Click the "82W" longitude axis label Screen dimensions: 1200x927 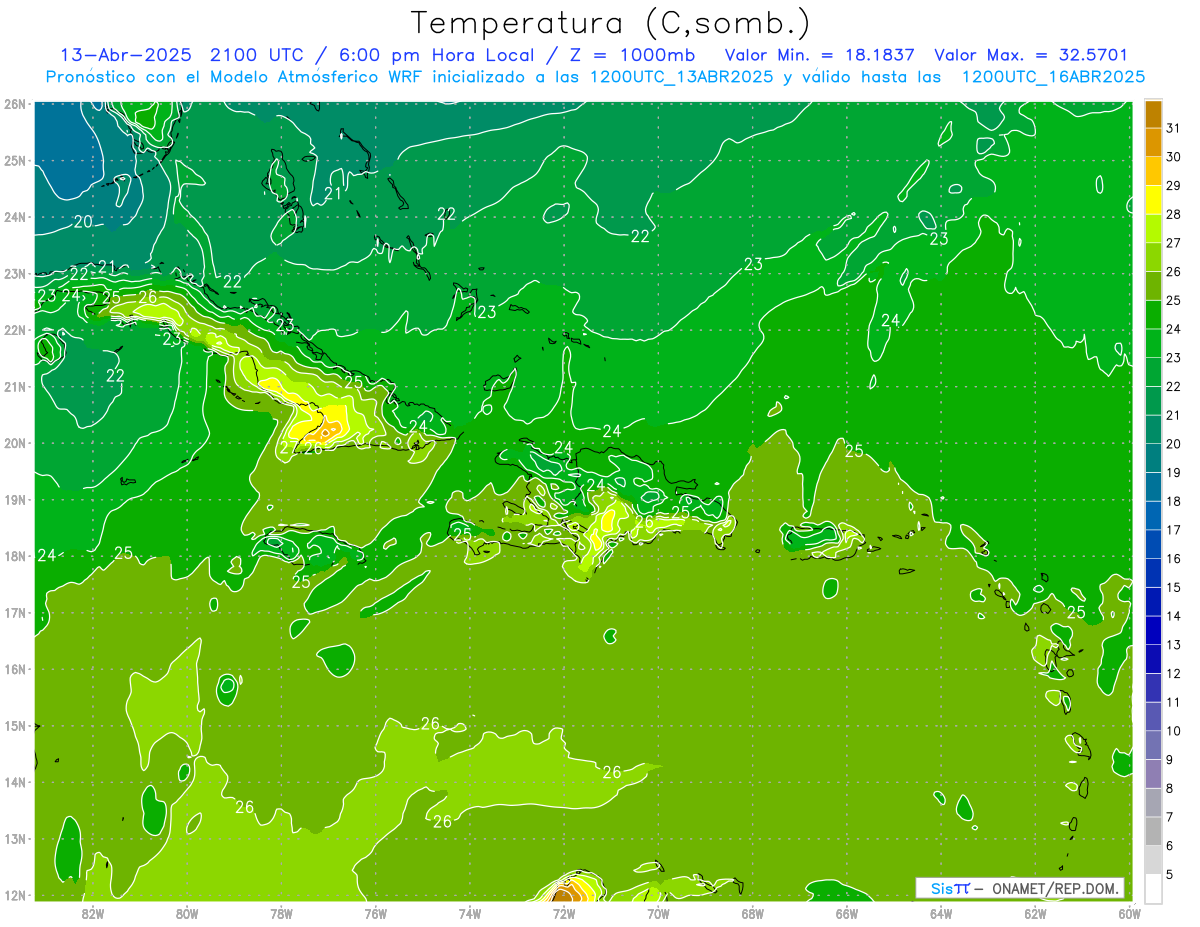[92, 913]
